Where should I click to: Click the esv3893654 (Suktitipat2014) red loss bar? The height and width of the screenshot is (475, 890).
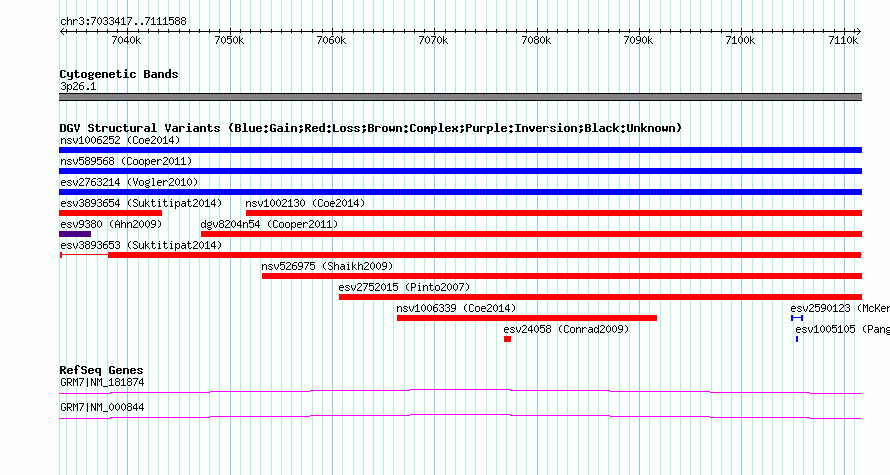[x=111, y=213]
